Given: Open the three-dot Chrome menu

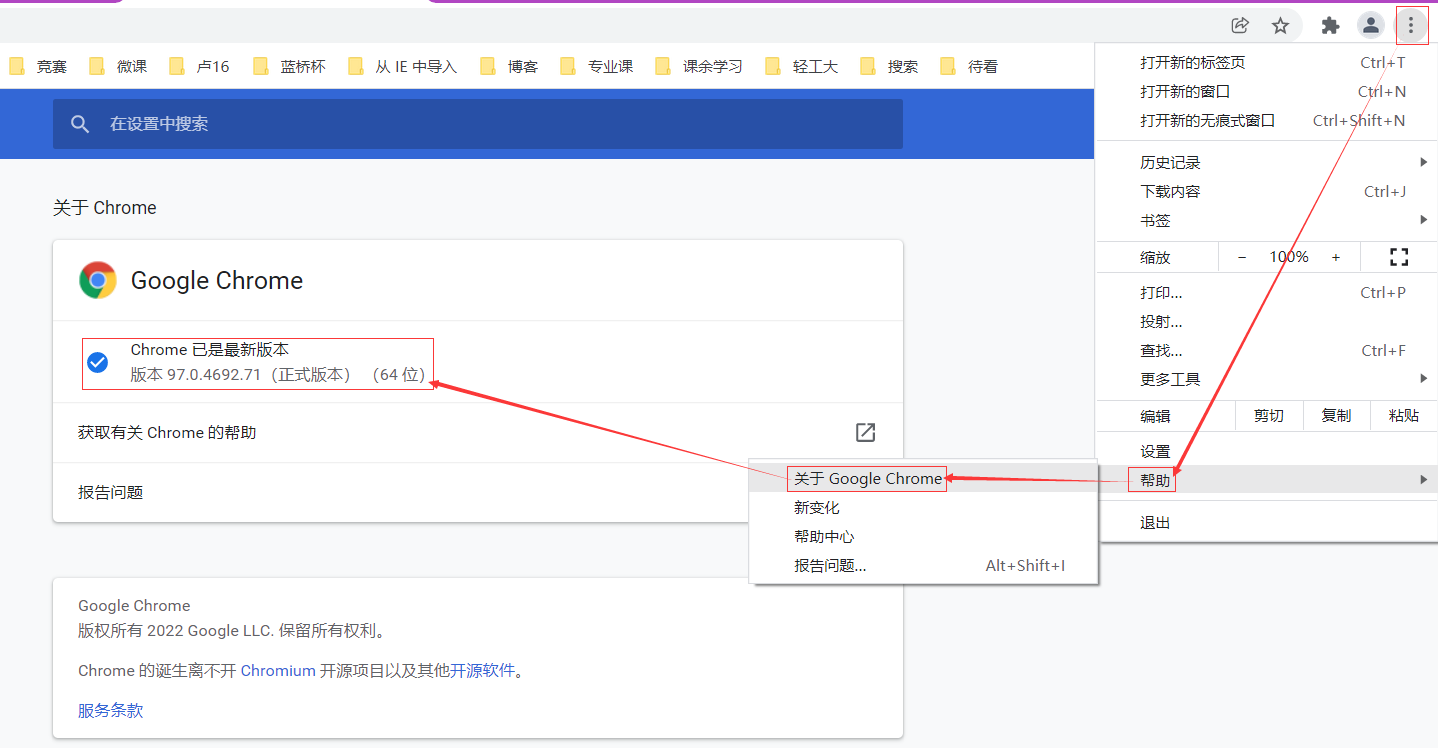Looking at the screenshot, I should [1411, 26].
